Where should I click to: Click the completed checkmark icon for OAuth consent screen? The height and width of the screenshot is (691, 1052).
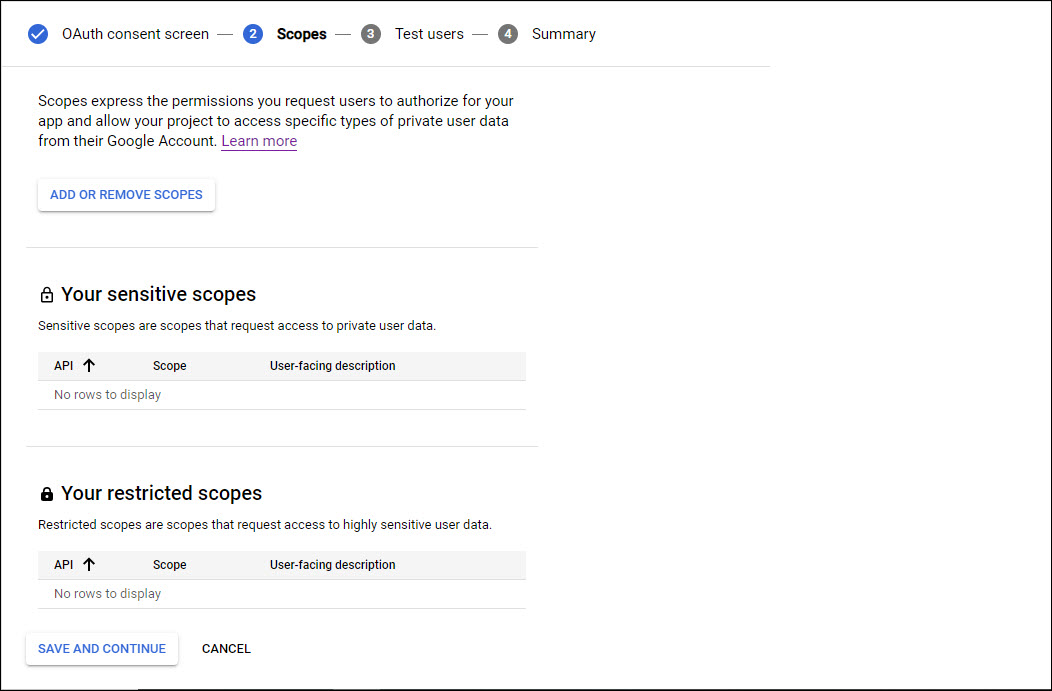point(38,34)
